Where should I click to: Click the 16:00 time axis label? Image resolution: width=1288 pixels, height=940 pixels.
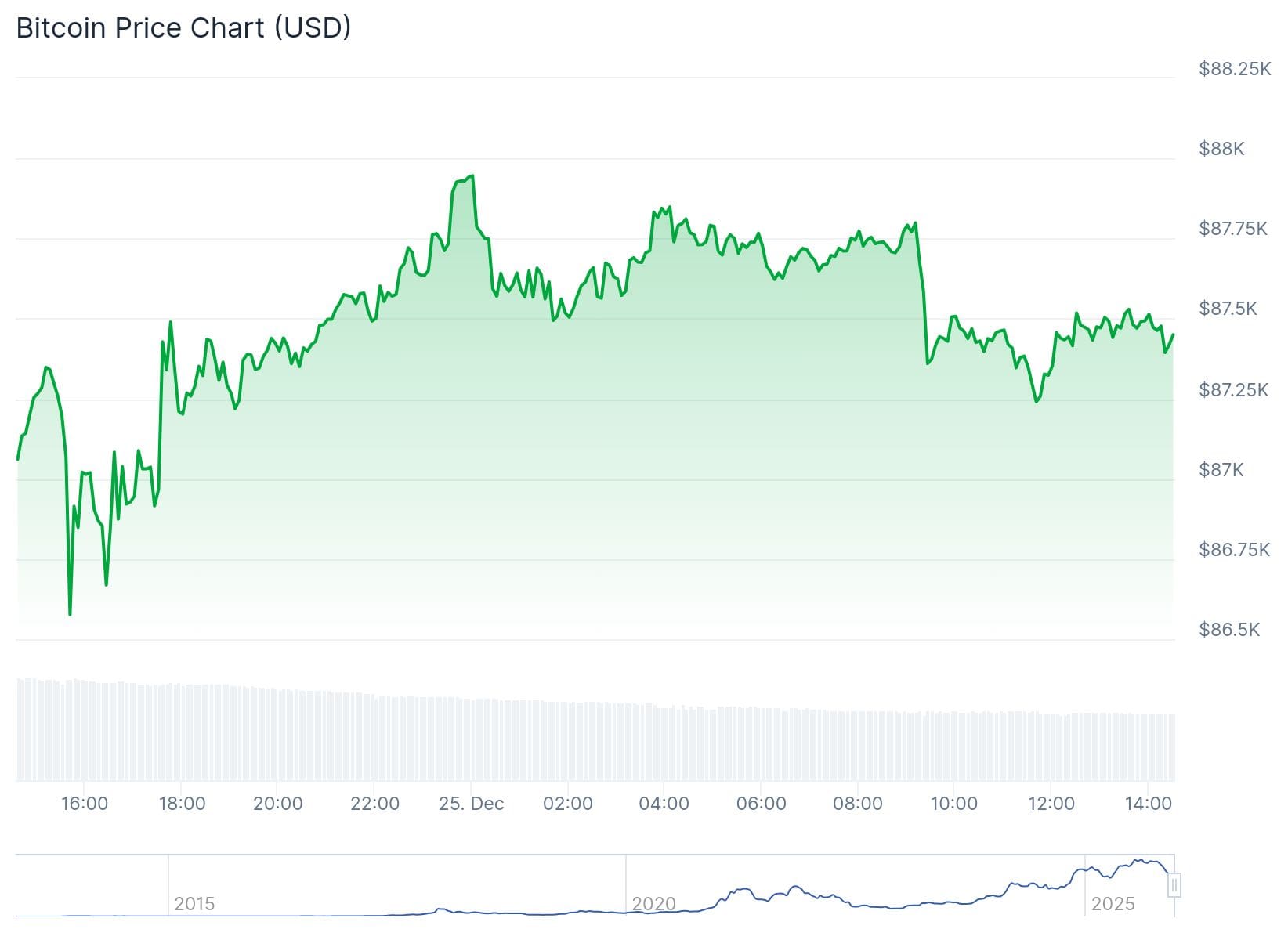pos(85,804)
